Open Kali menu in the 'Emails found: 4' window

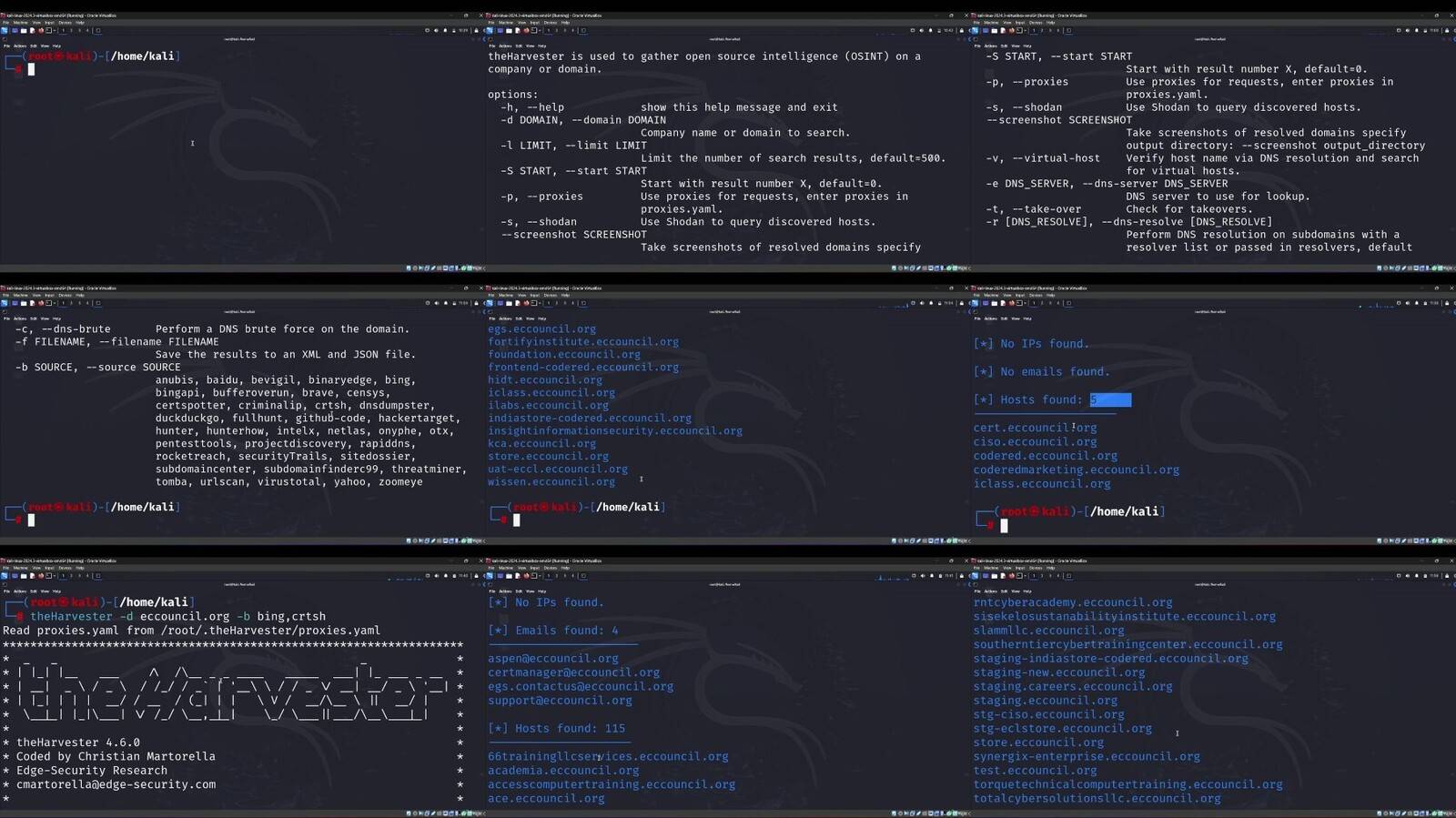[x=490, y=576]
